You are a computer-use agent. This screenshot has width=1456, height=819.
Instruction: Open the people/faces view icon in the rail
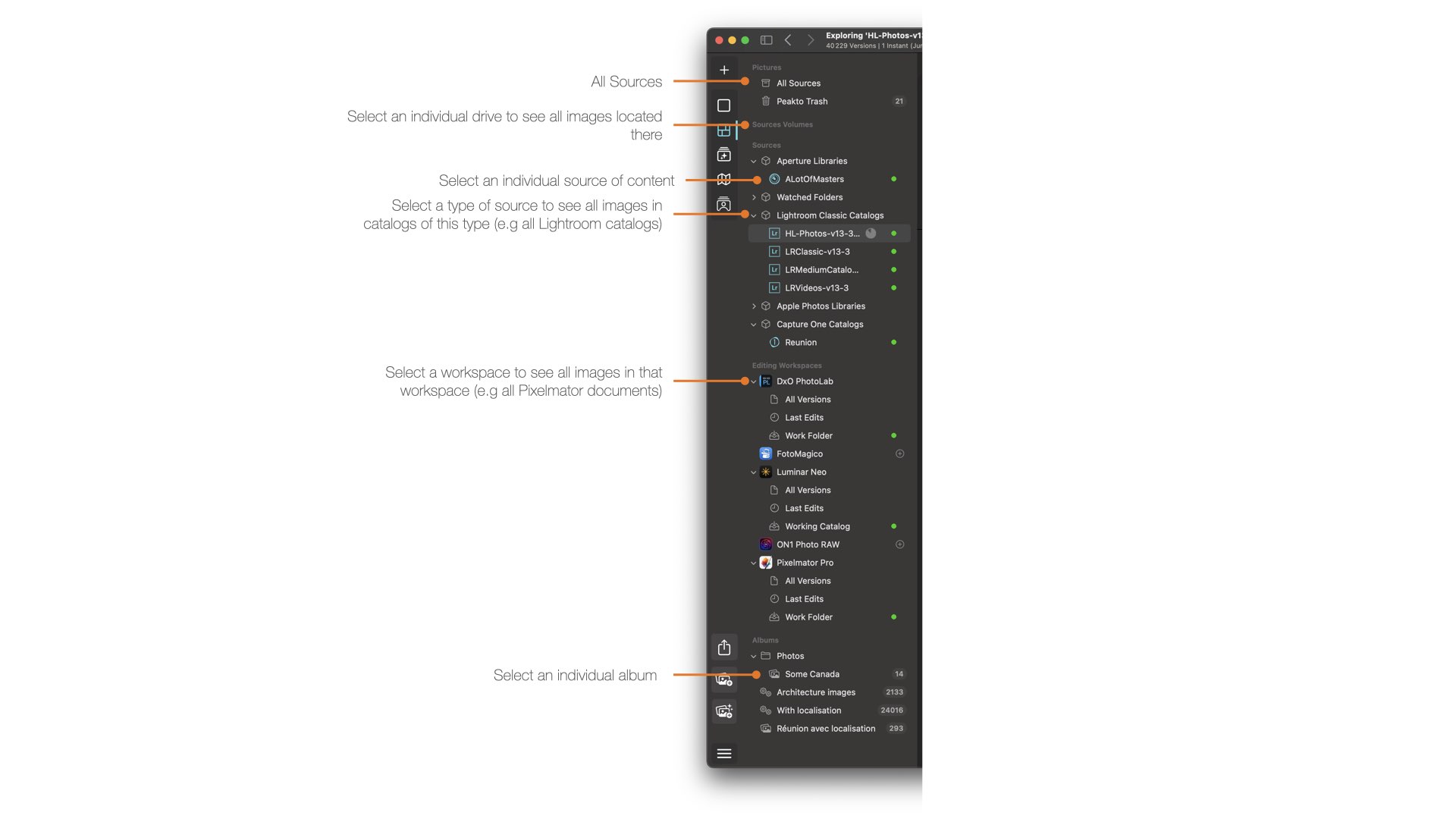click(x=724, y=204)
